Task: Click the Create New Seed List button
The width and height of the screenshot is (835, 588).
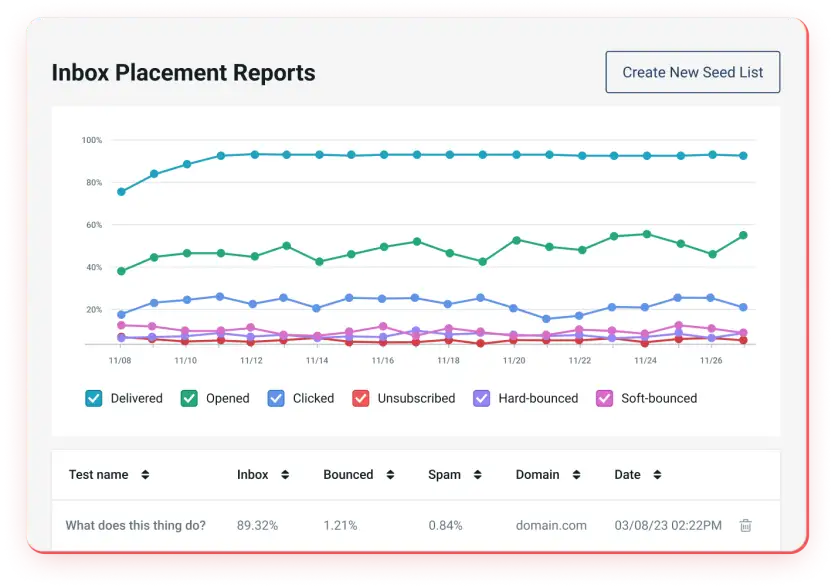Action: (x=692, y=72)
